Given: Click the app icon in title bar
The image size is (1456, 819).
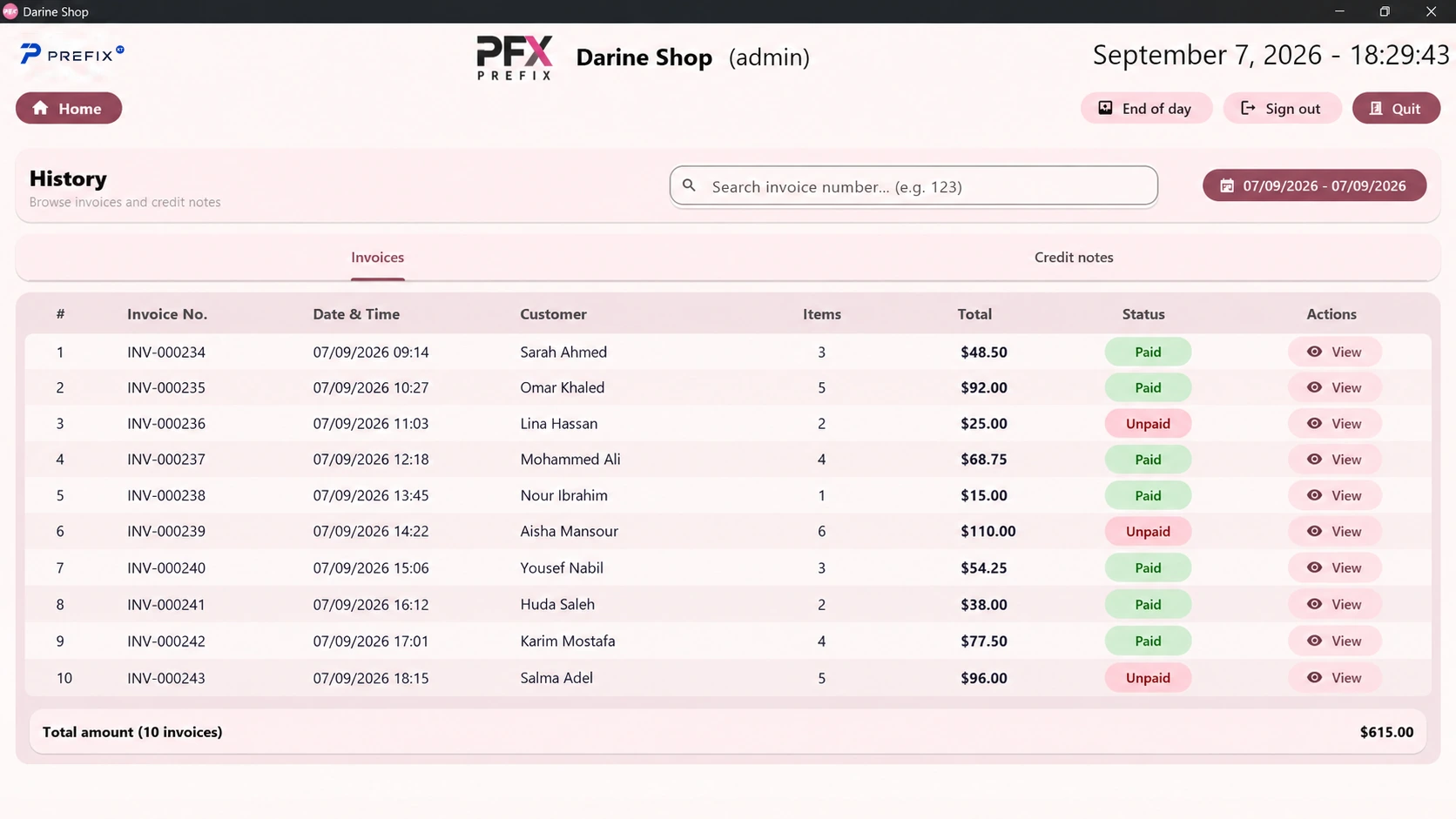Looking at the screenshot, I should pos(10,11).
